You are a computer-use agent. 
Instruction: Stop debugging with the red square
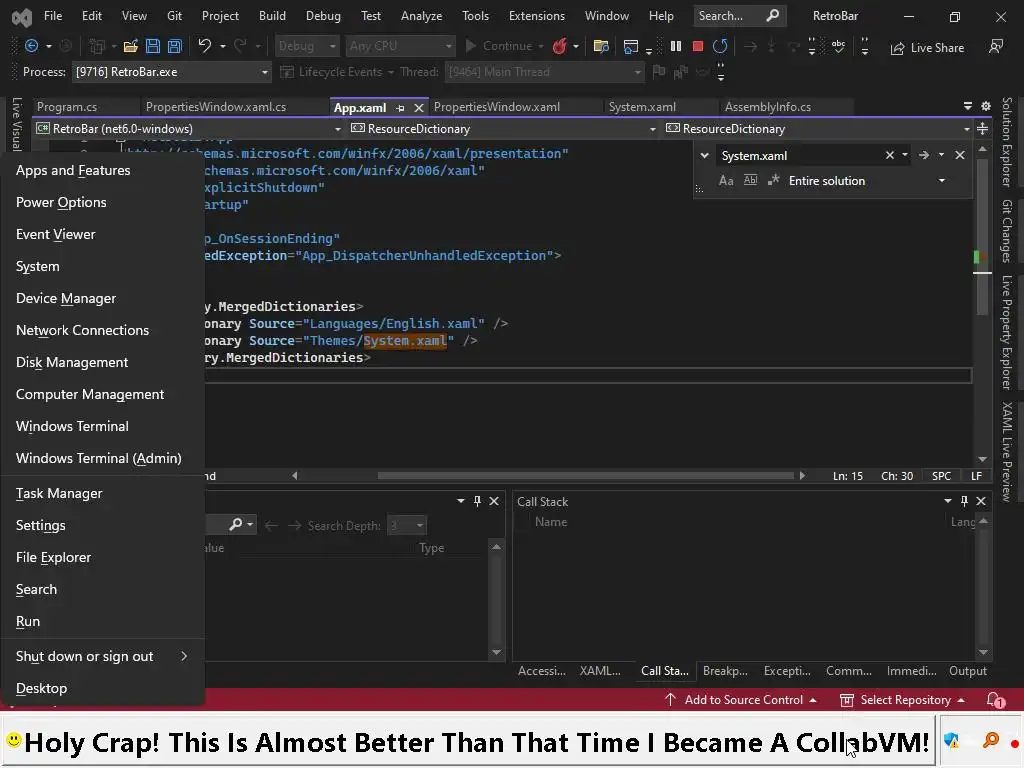click(x=697, y=46)
